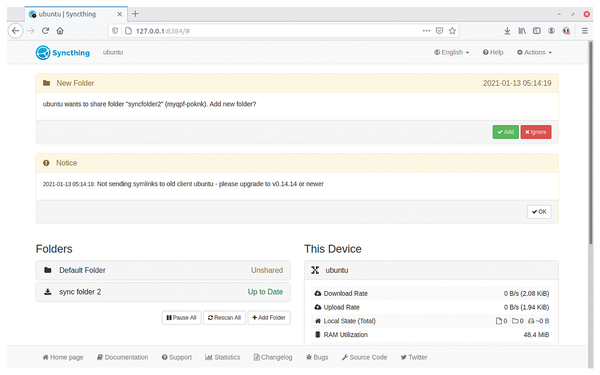
Task: Click the New Folder timestamp 2021-01-13 05:14:19
Action: (x=517, y=83)
